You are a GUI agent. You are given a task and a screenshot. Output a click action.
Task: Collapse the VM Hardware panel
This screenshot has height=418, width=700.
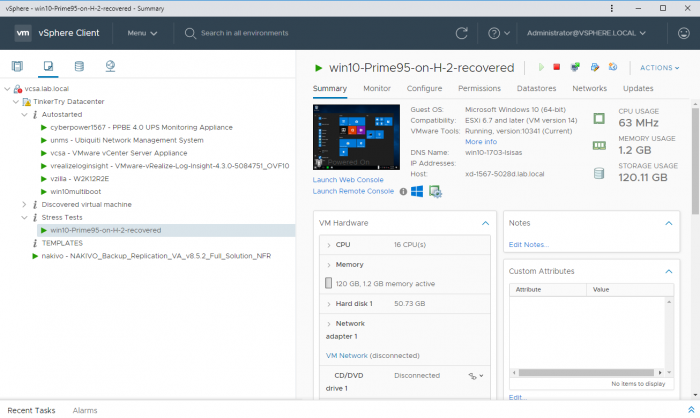point(485,223)
